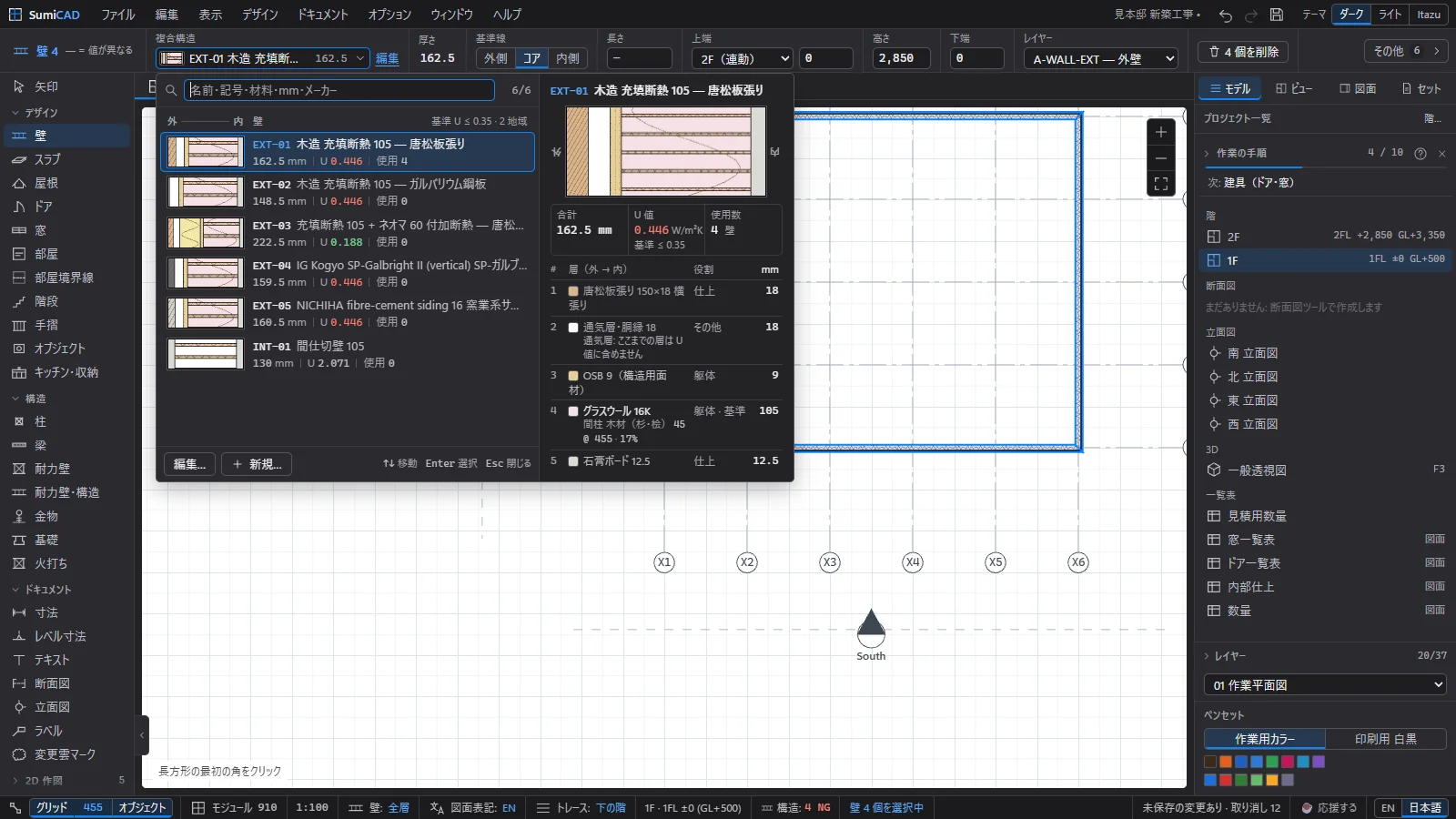Image resolution: width=1456 pixels, height=819 pixels.
Task: Click the 編集 link beside structure dropdown
Action: [388, 58]
